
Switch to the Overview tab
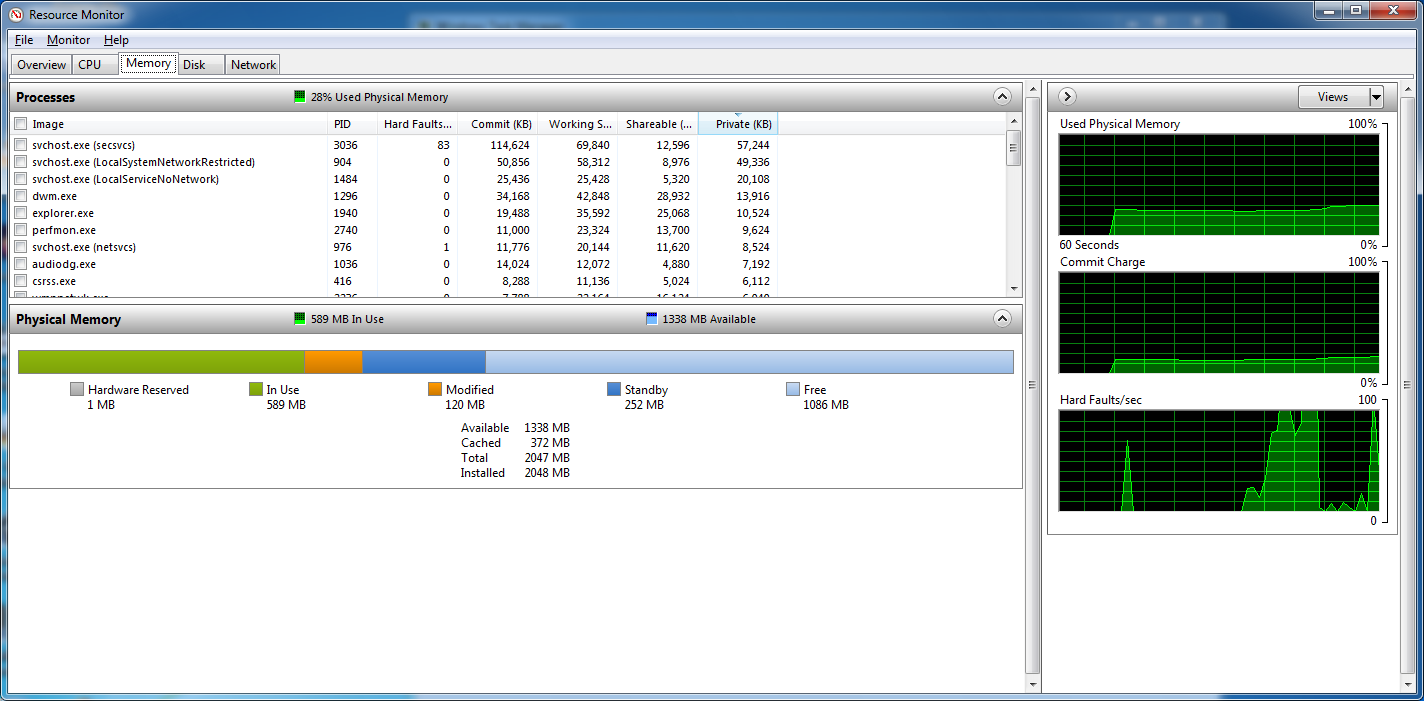point(41,64)
